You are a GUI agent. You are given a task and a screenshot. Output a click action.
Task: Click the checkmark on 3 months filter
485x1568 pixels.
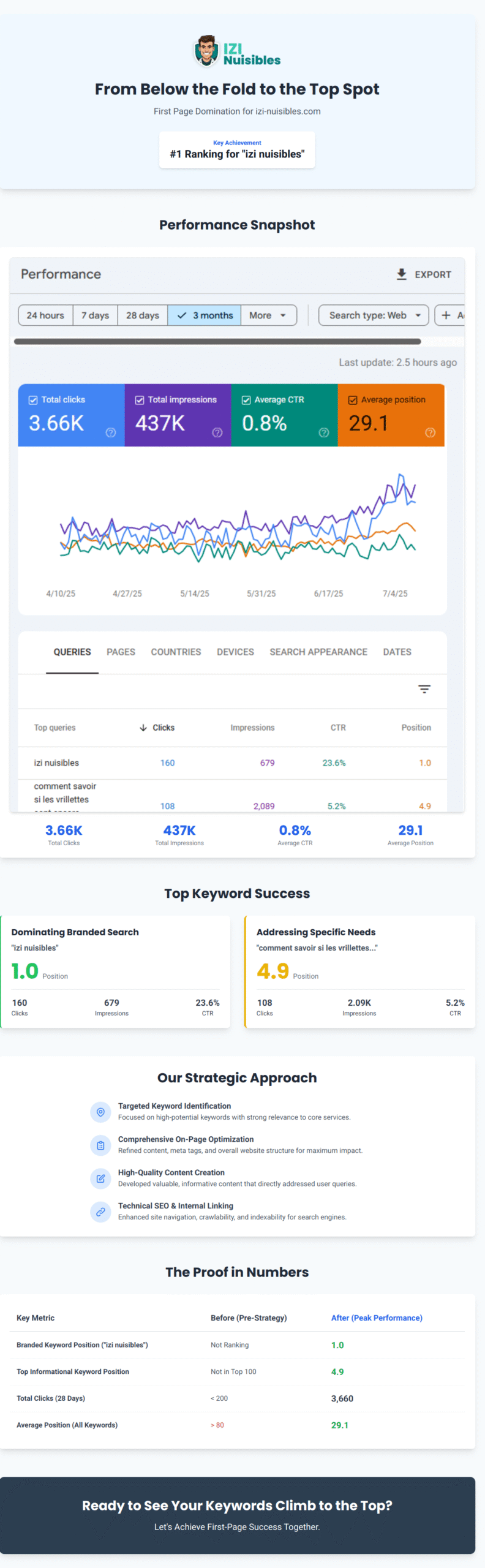coord(182,315)
